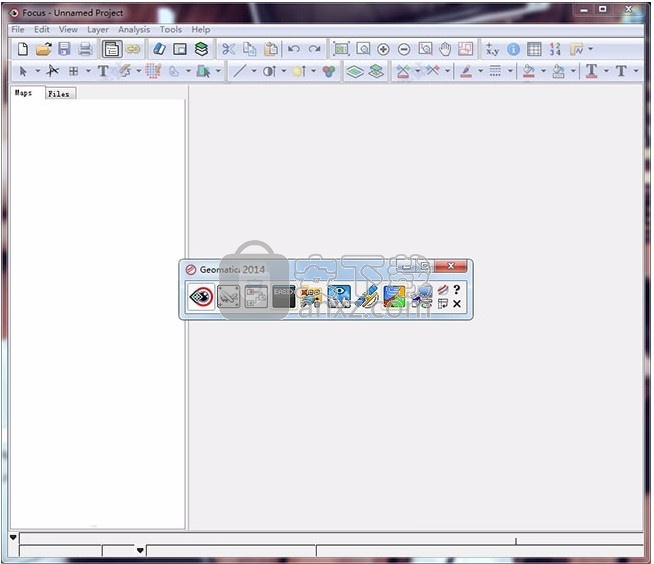The image size is (654, 564).
Task: Zoom to overview extents icon
Action: click(341, 49)
